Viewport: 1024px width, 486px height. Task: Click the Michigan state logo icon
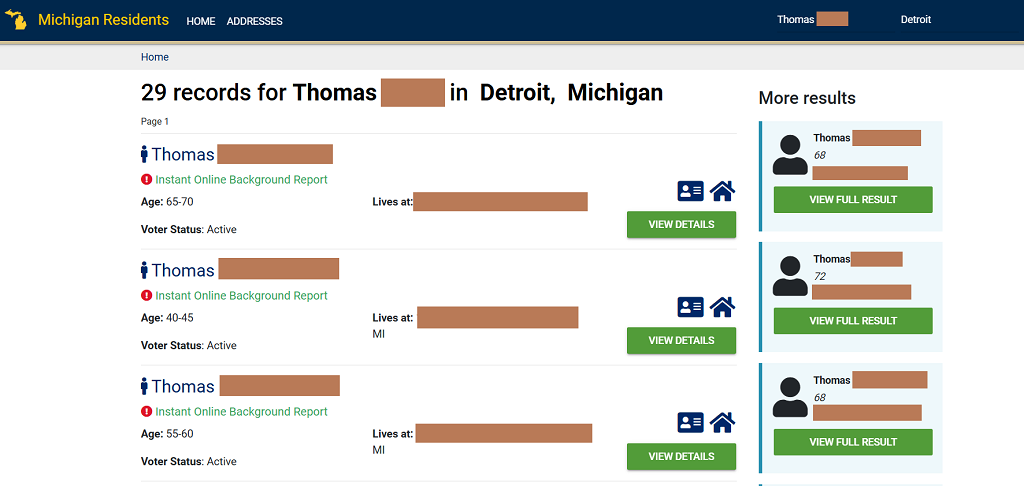click(x=16, y=20)
